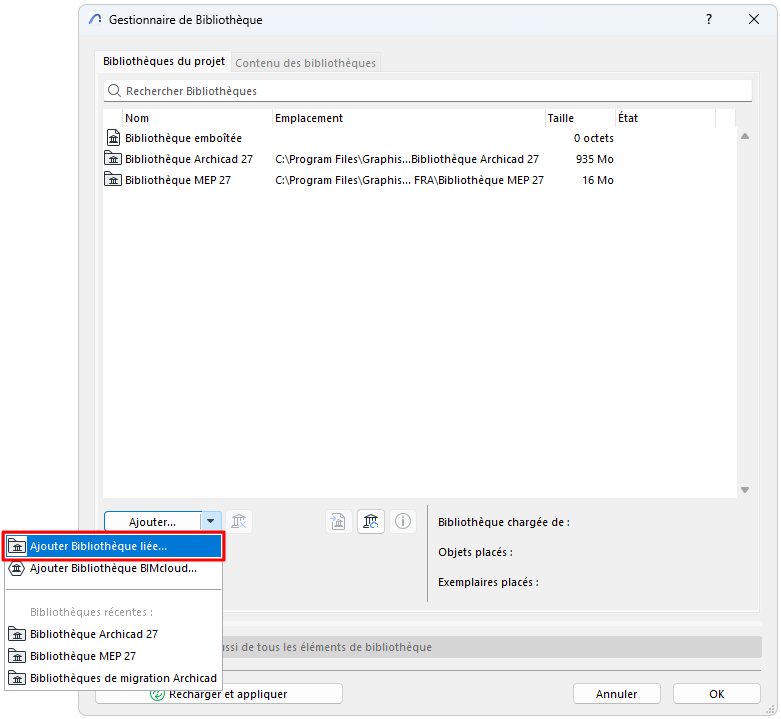Click the recent Bibliothèque MEP 27 menu icon
781x719 pixels.
pos(17,656)
